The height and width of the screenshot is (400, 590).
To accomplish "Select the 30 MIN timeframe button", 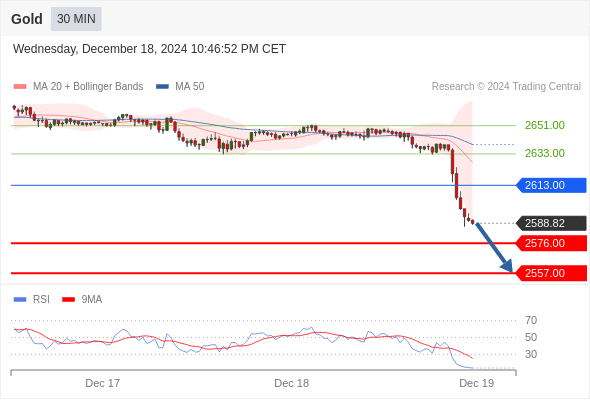I will (x=76, y=19).
